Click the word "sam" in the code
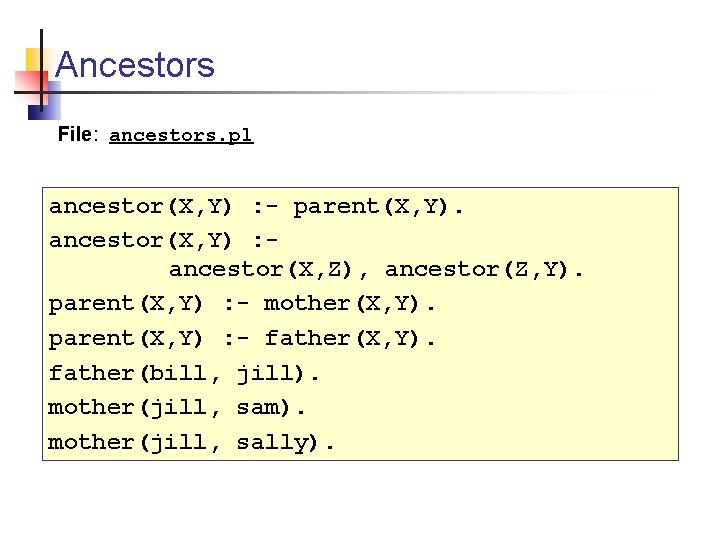The height and width of the screenshot is (540, 720). (258, 407)
